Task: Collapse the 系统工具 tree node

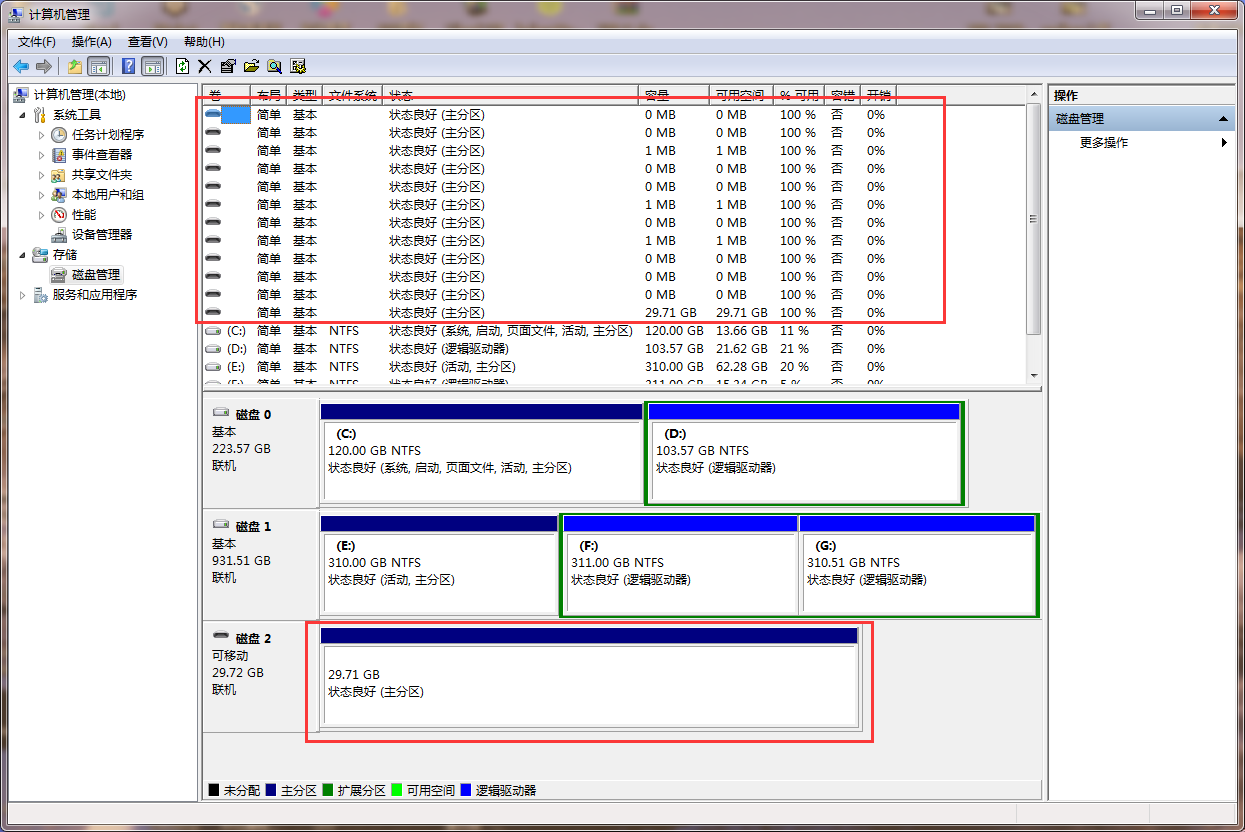Action: tap(24, 115)
